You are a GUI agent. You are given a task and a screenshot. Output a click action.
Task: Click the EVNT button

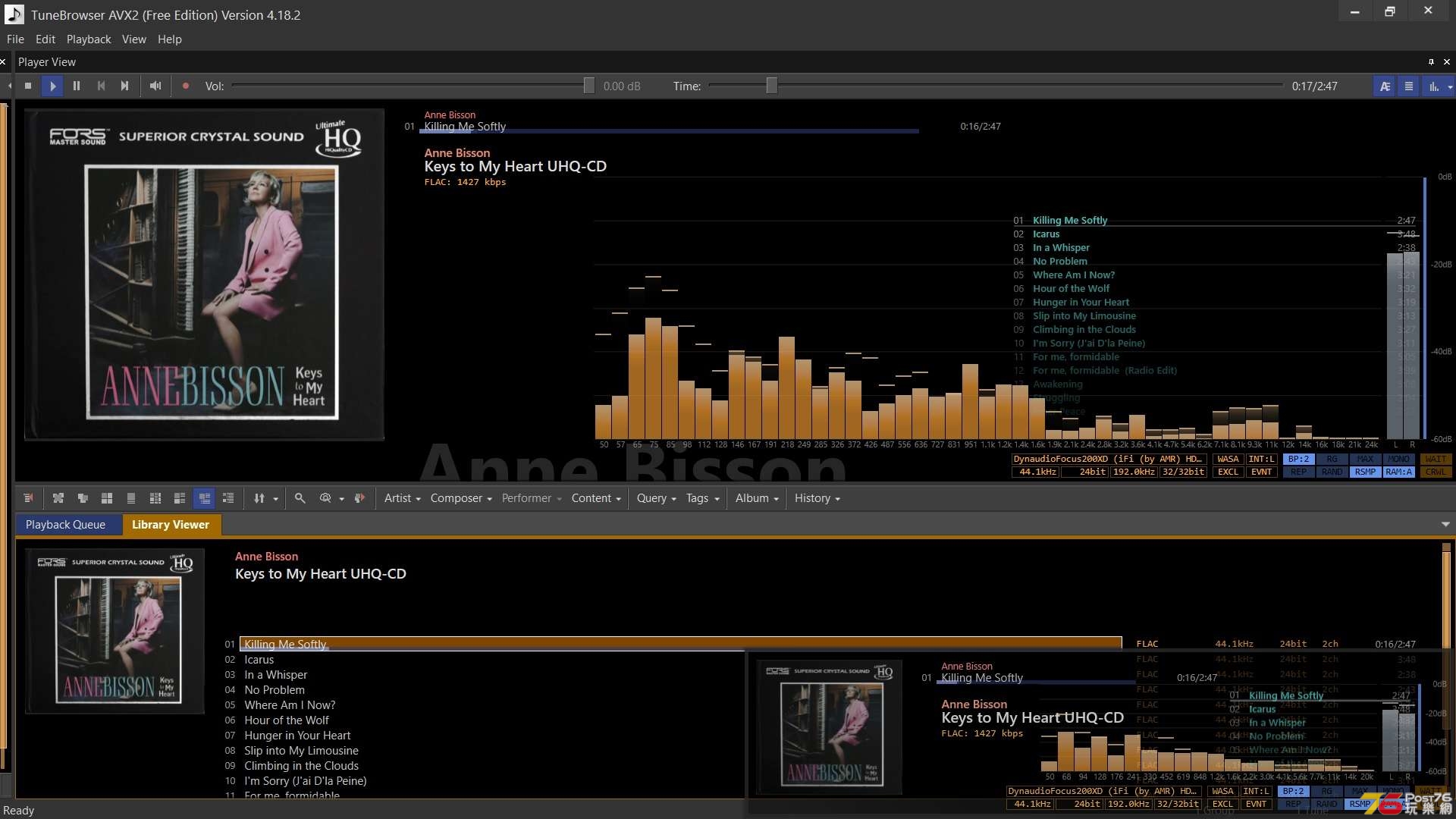[x=1261, y=472]
